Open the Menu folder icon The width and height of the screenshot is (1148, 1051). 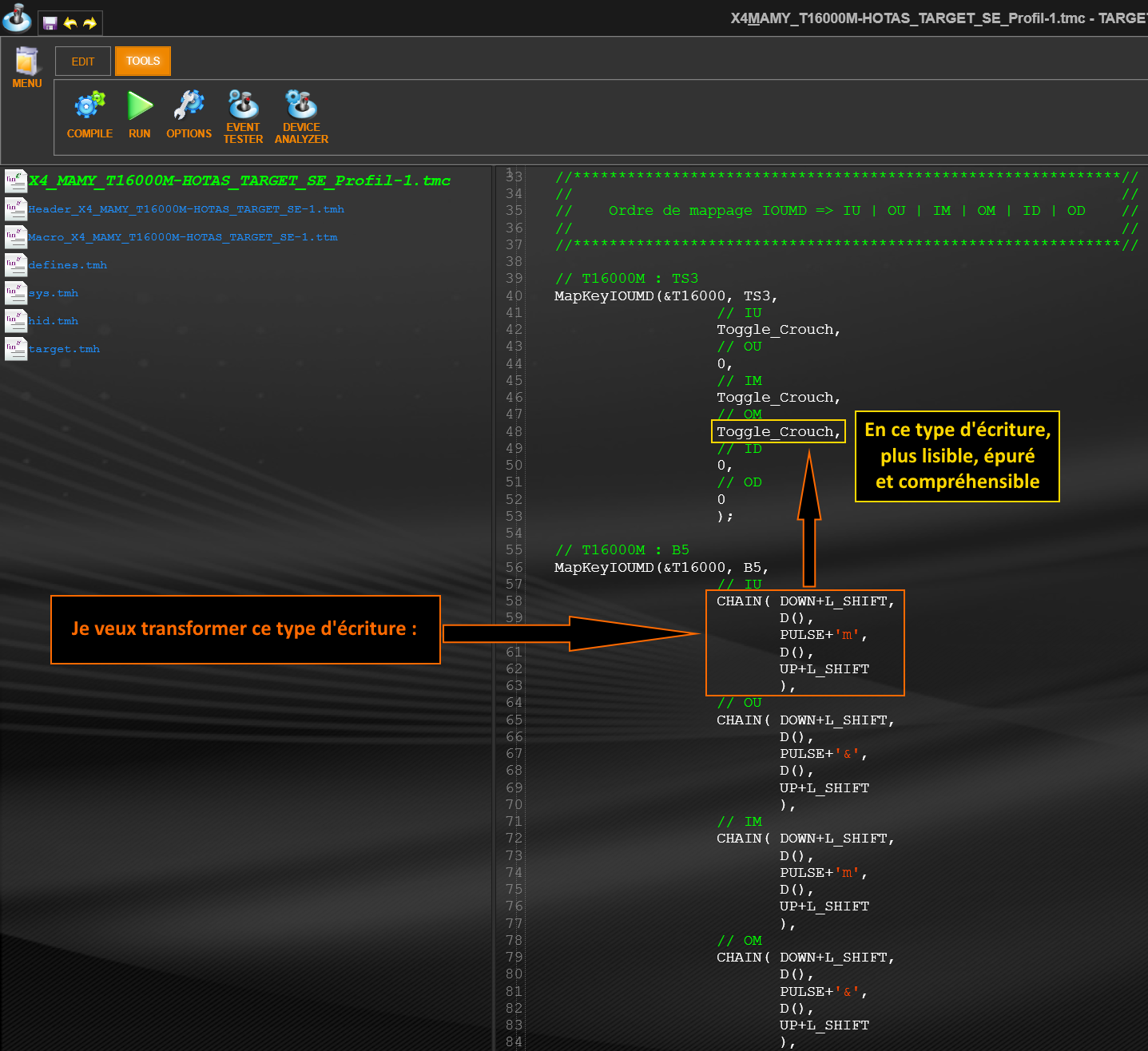[x=26, y=62]
